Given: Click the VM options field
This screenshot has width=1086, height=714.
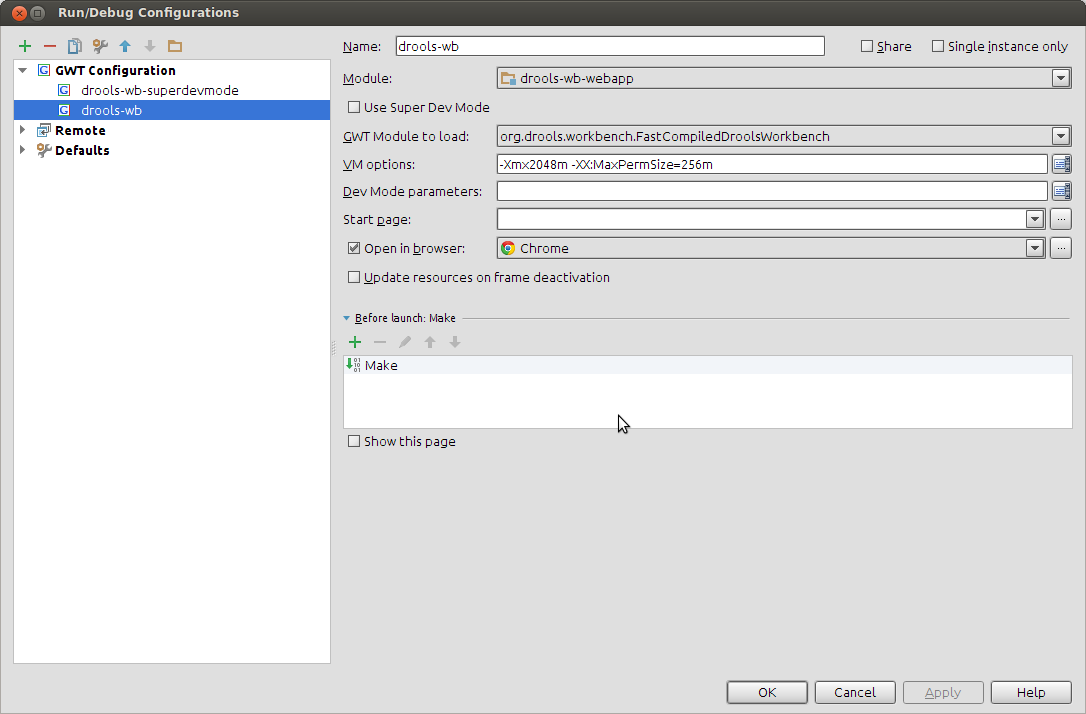Looking at the screenshot, I should [772, 164].
